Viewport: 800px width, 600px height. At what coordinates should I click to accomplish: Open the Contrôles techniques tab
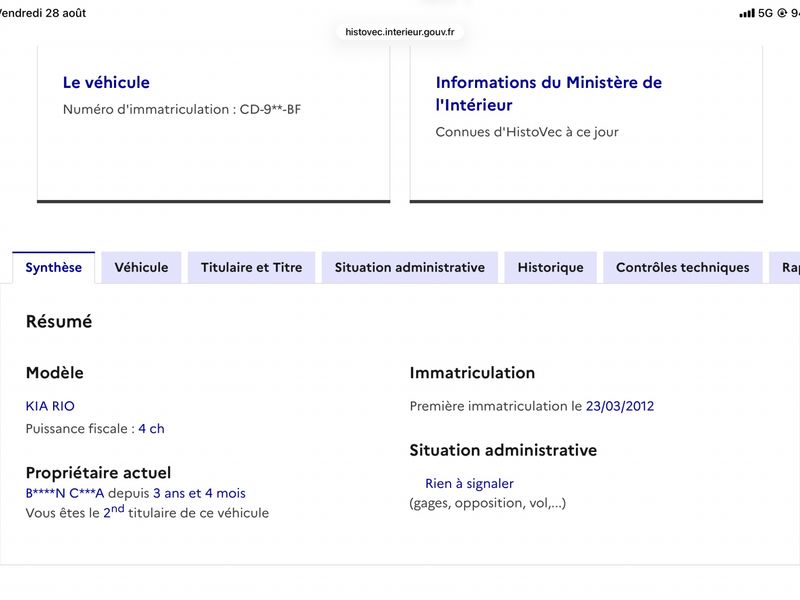[683, 267]
